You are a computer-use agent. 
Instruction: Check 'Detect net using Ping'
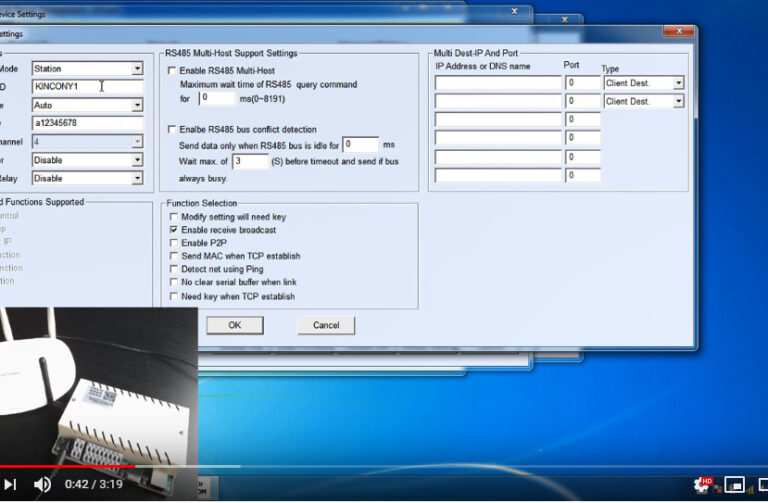(x=173, y=269)
